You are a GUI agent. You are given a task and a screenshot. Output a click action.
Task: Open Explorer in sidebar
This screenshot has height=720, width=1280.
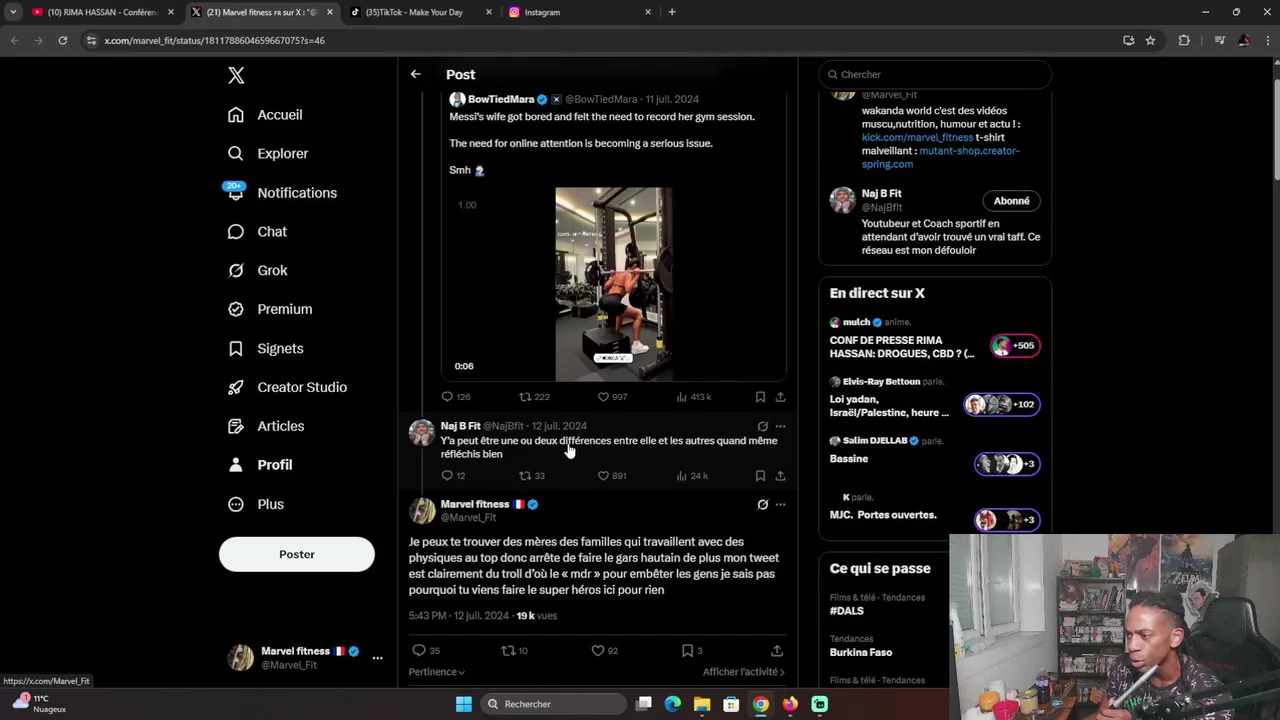(x=267, y=154)
